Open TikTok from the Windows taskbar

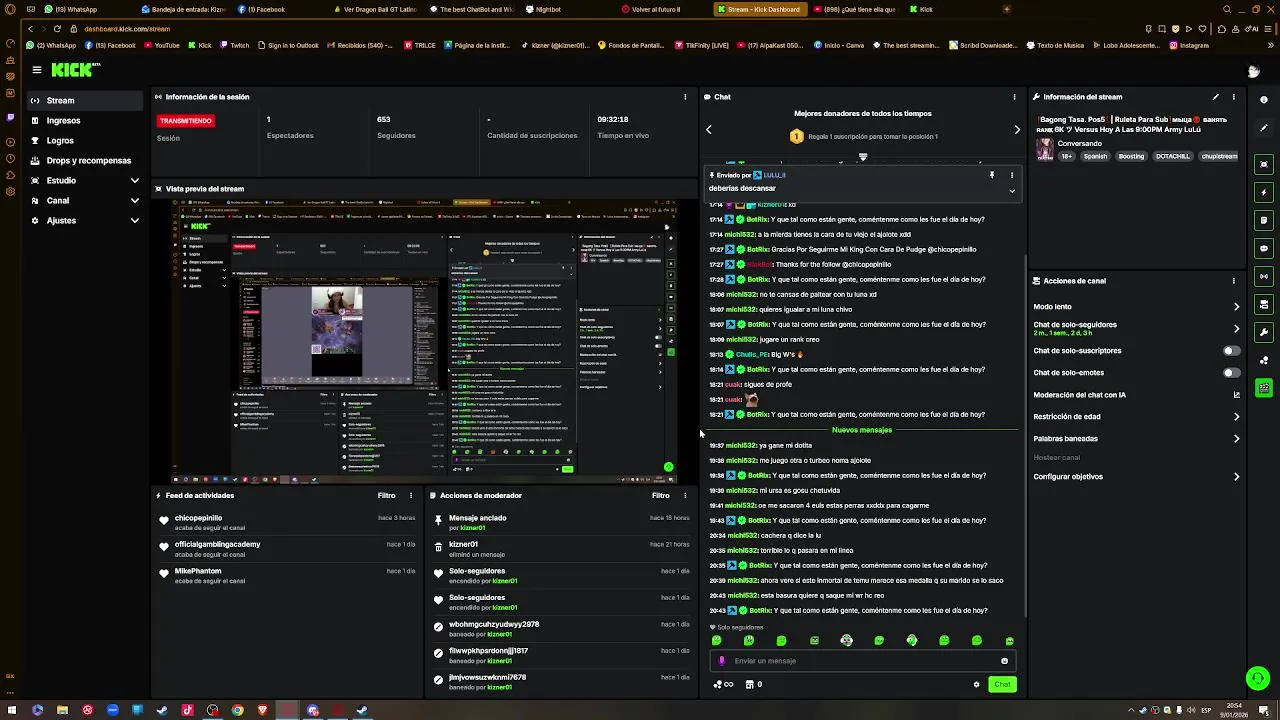tap(187, 711)
